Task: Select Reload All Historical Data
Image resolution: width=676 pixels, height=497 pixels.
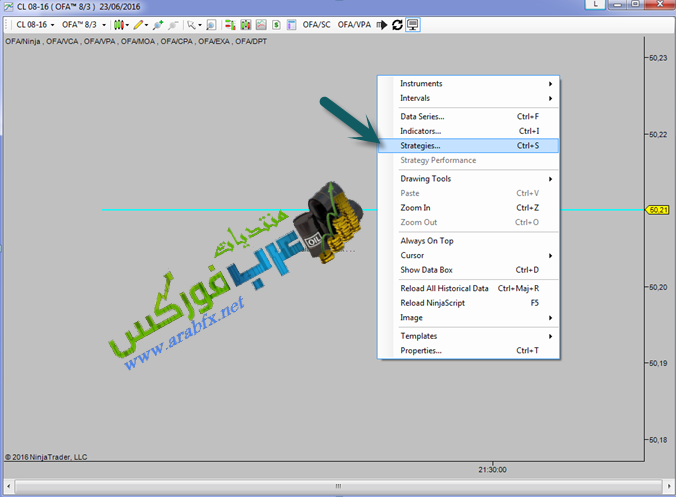Action: (x=469, y=289)
